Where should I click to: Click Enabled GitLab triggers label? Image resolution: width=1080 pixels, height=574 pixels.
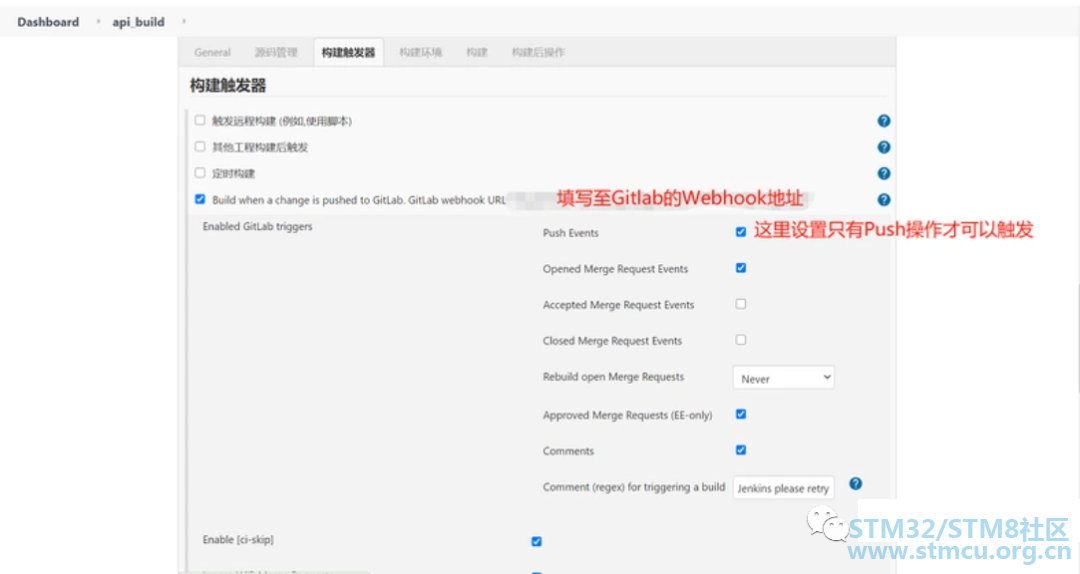tap(258, 226)
